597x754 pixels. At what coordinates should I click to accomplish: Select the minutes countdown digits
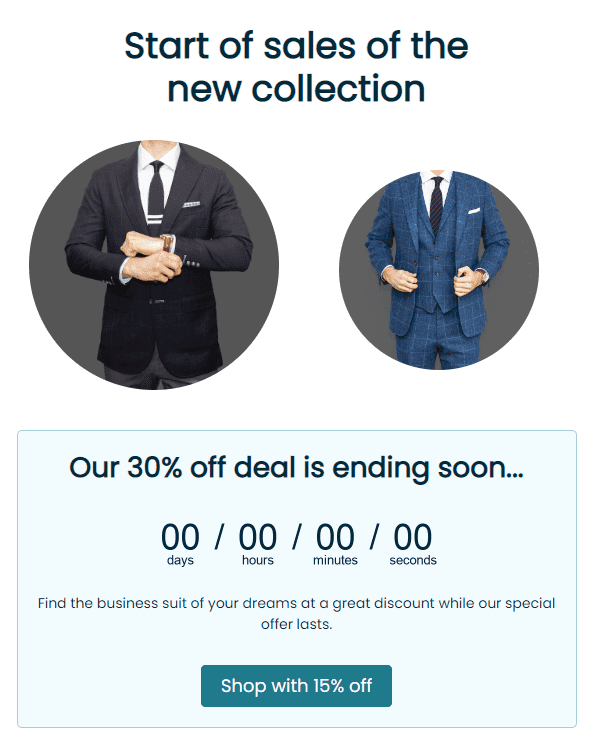pos(335,537)
